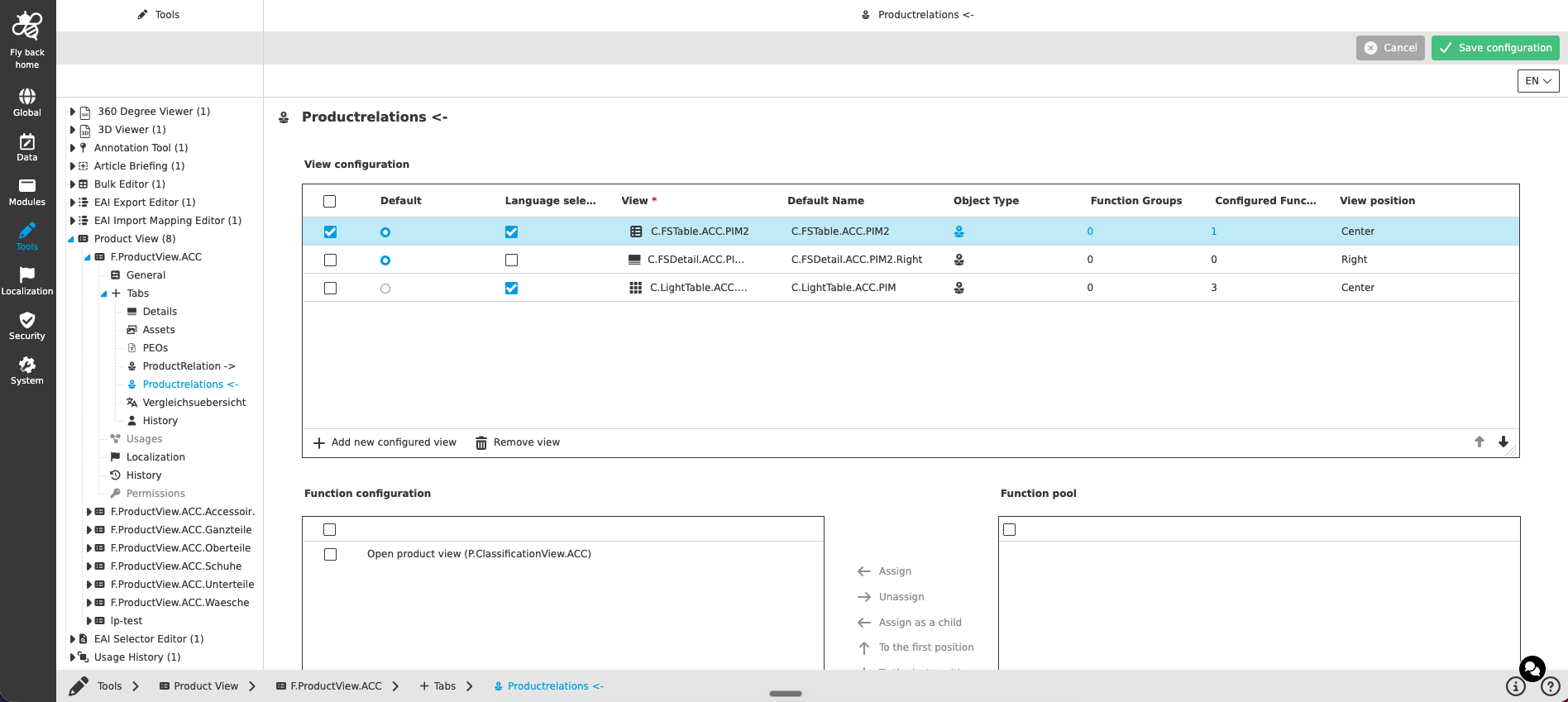The image size is (1568, 702).
Task: Click object type icon of C.FSDetail row
Action: coord(959,260)
